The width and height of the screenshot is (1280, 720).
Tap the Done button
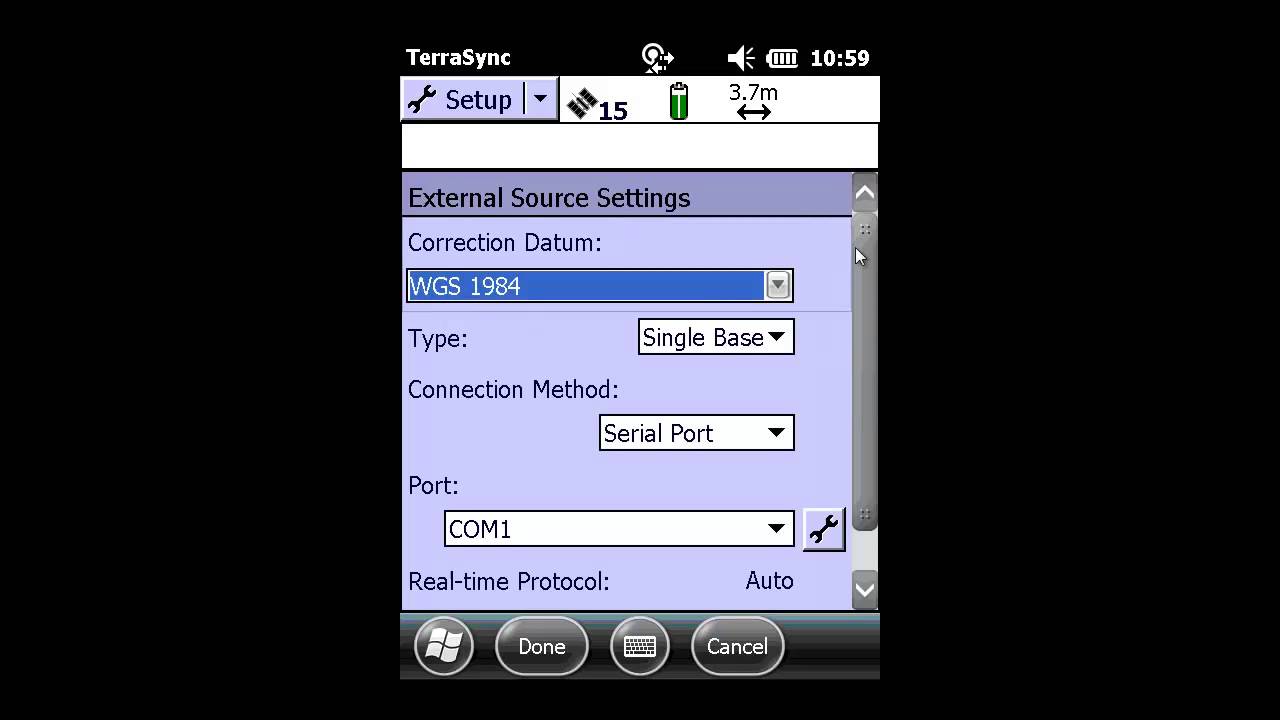542,646
